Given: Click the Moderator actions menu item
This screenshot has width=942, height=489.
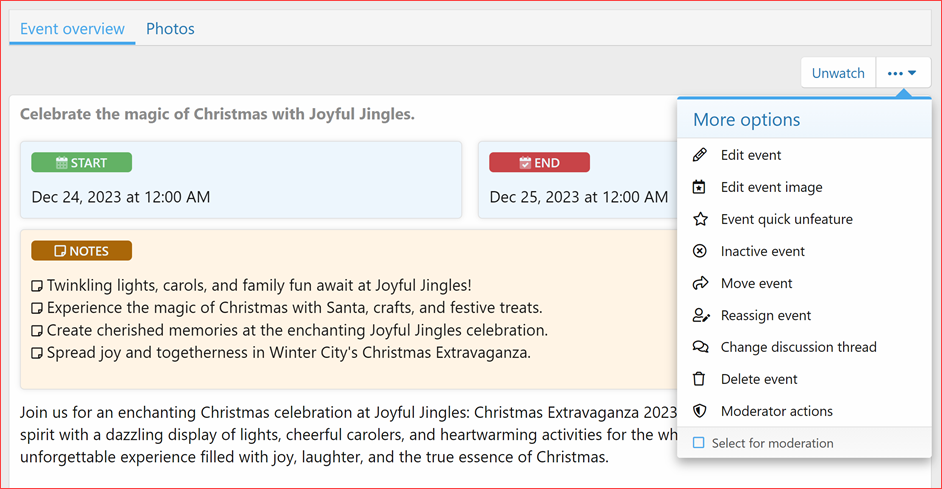Looking at the screenshot, I should 776,411.
